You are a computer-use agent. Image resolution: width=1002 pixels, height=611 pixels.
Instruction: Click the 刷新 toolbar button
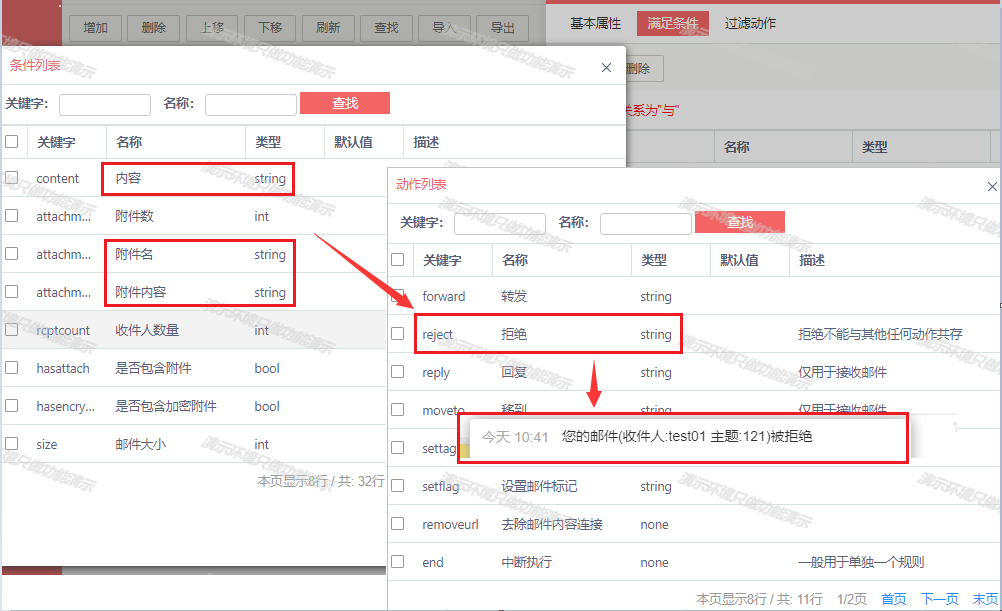[x=327, y=28]
